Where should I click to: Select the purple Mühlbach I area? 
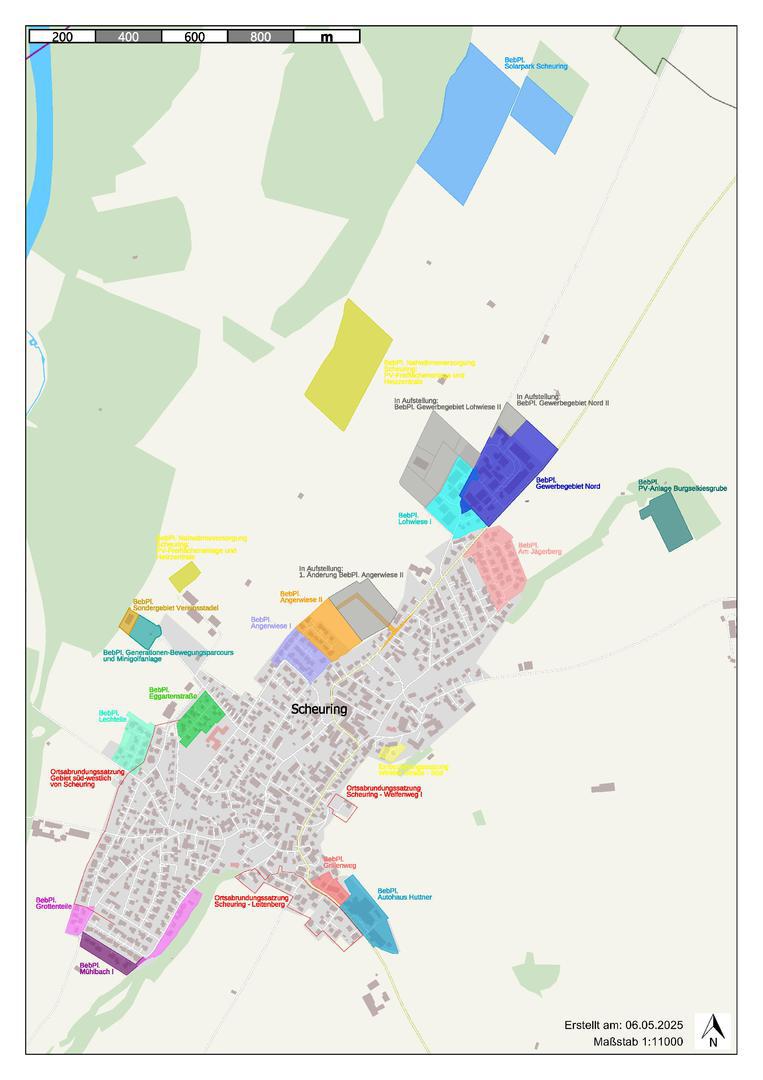click(x=107, y=953)
